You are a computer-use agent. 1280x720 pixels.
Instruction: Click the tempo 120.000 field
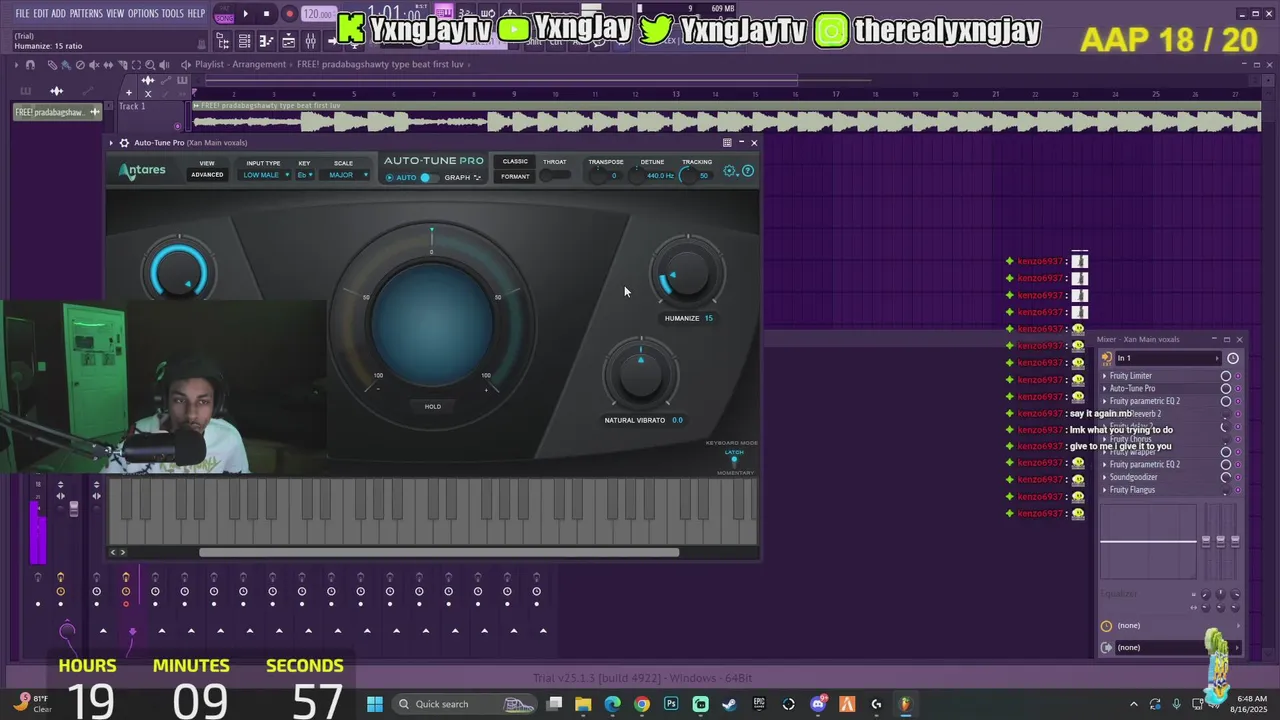coord(318,14)
